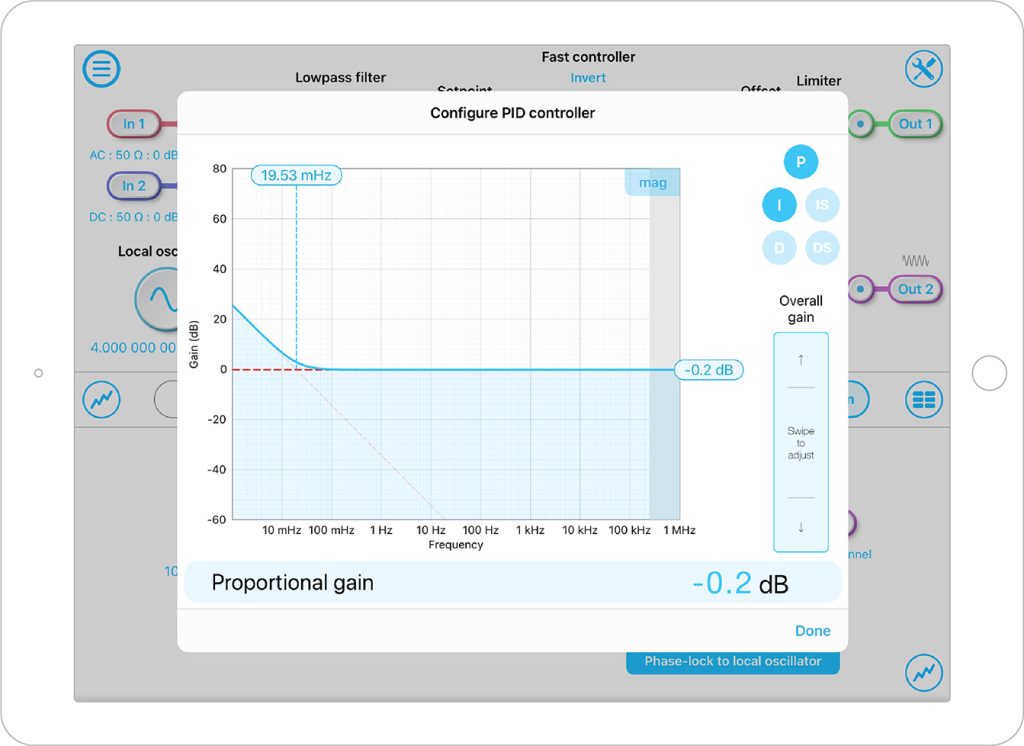Click Phase-lock to local oscillator
Image resolution: width=1024 pixels, height=746 pixels.
tap(732, 661)
